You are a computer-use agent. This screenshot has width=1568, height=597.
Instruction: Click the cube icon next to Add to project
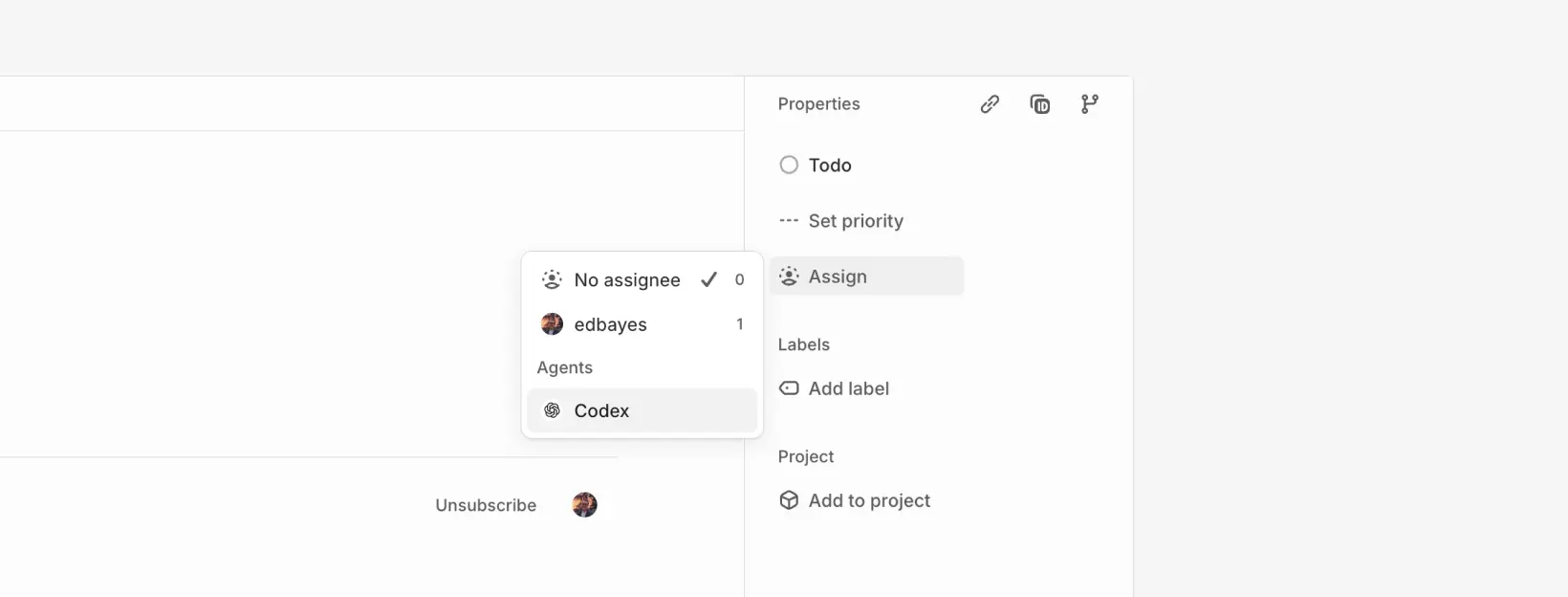click(x=788, y=500)
